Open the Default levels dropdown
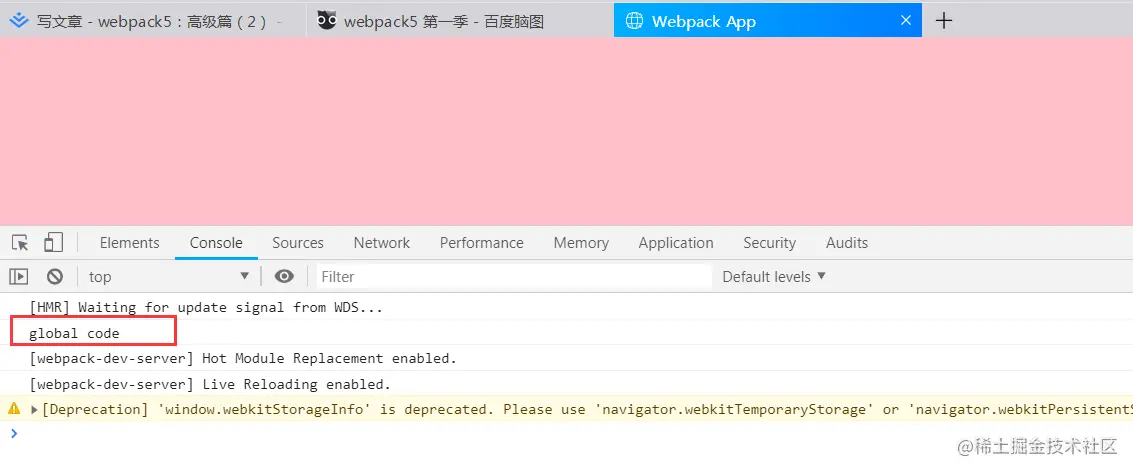Image resolution: width=1133 pixels, height=472 pixels. coord(774,276)
